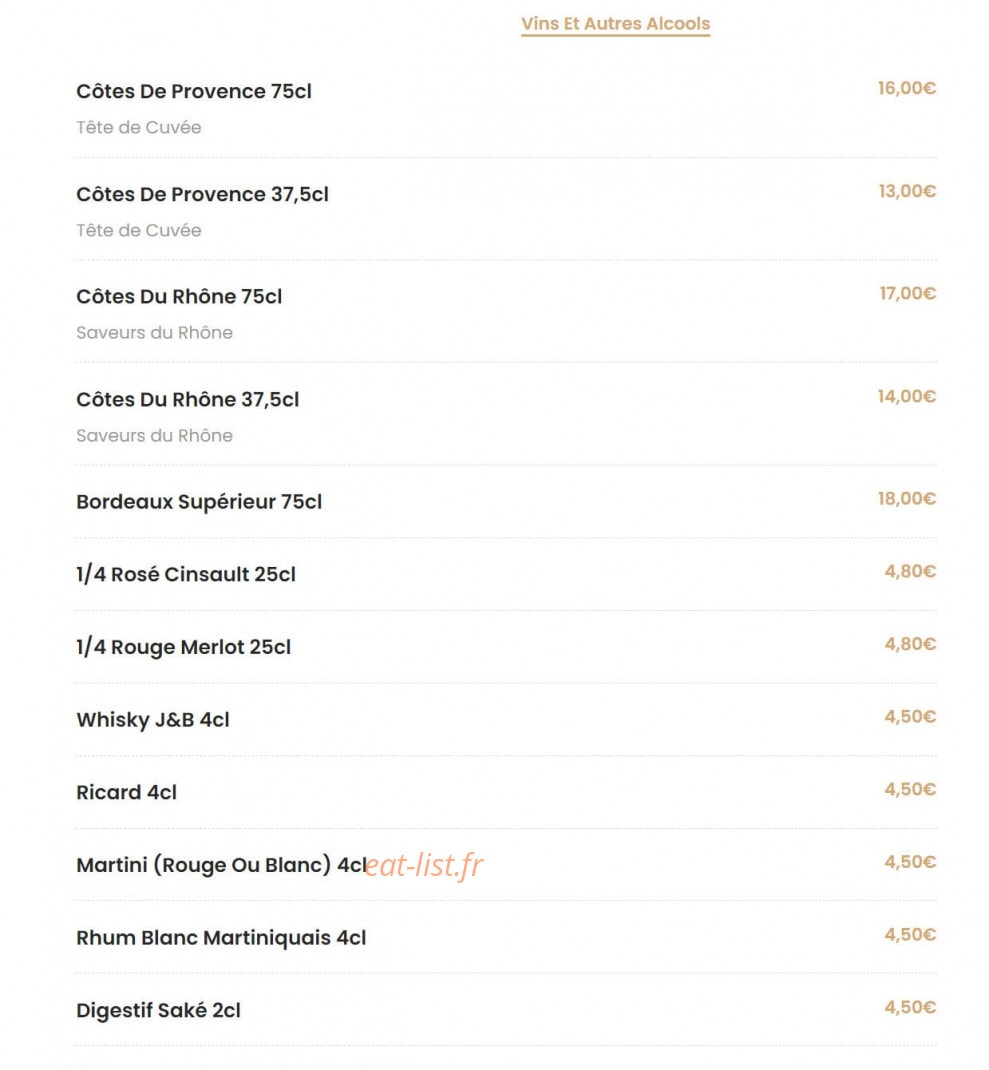Click the 17,00€ price label
Image resolution: width=989 pixels, height=1070 pixels.
click(907, 293)
